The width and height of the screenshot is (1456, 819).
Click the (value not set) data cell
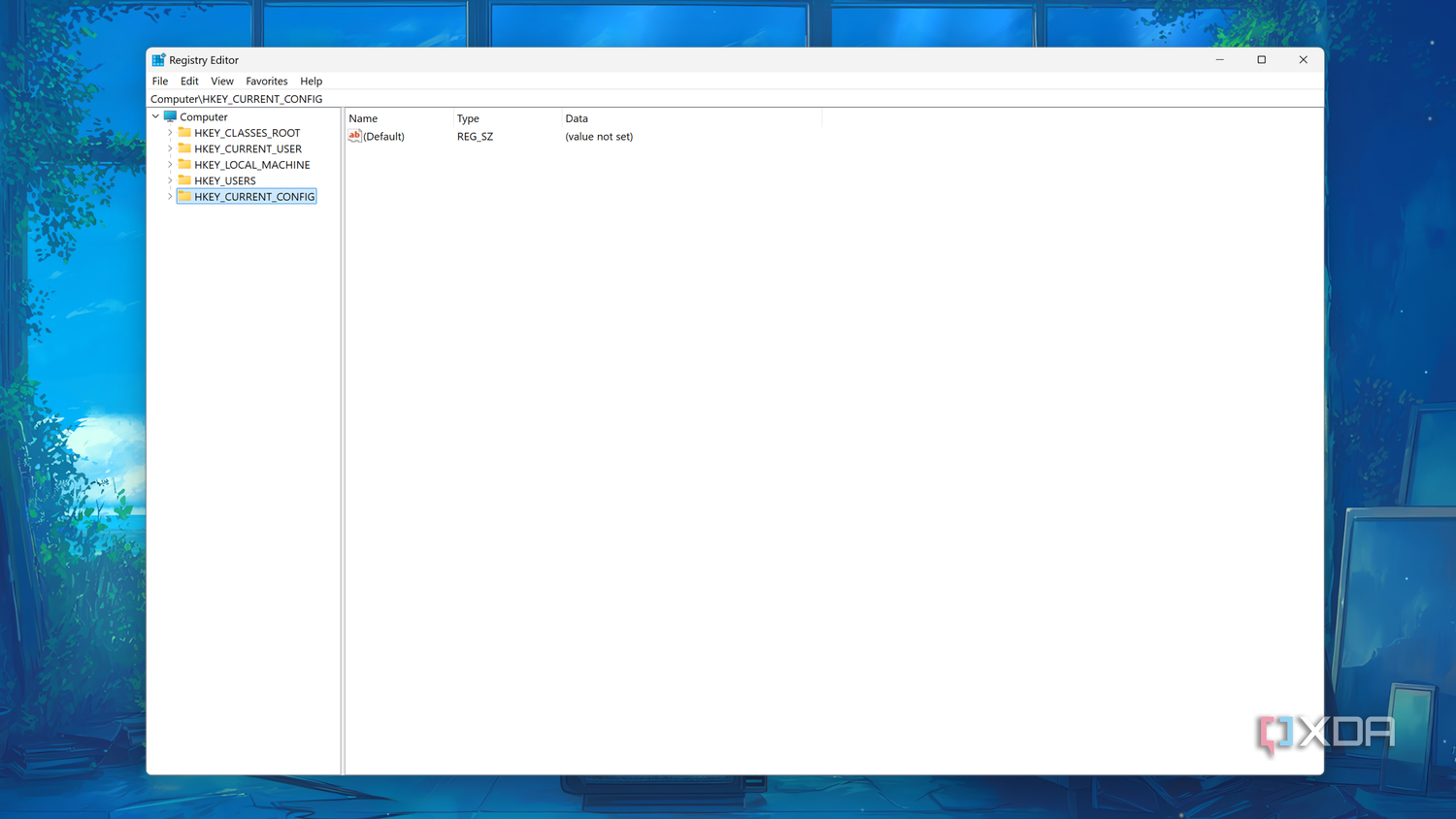click(x=599, y=137)
